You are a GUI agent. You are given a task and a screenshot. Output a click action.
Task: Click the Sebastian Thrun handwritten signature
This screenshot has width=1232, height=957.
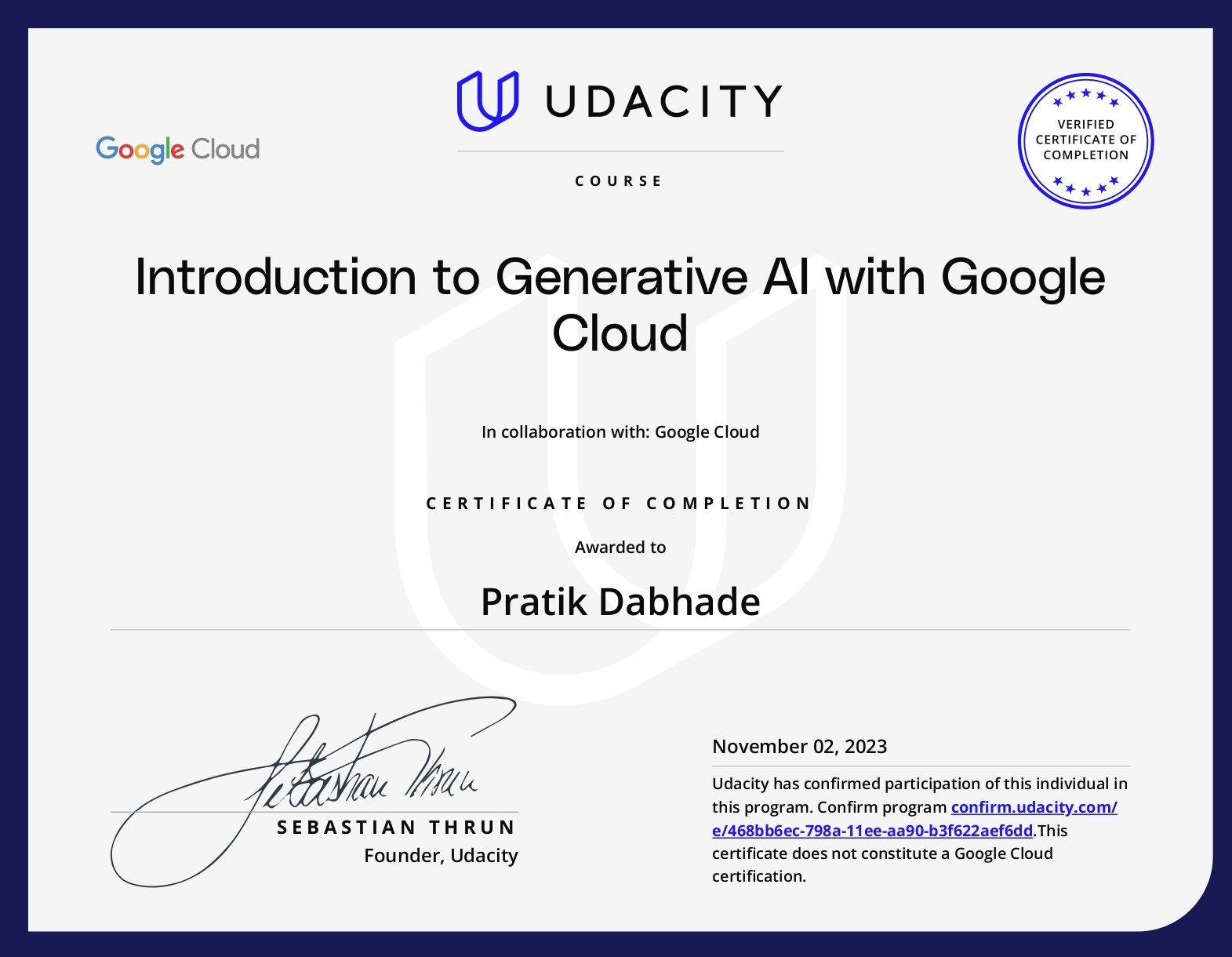click(314, 791)
